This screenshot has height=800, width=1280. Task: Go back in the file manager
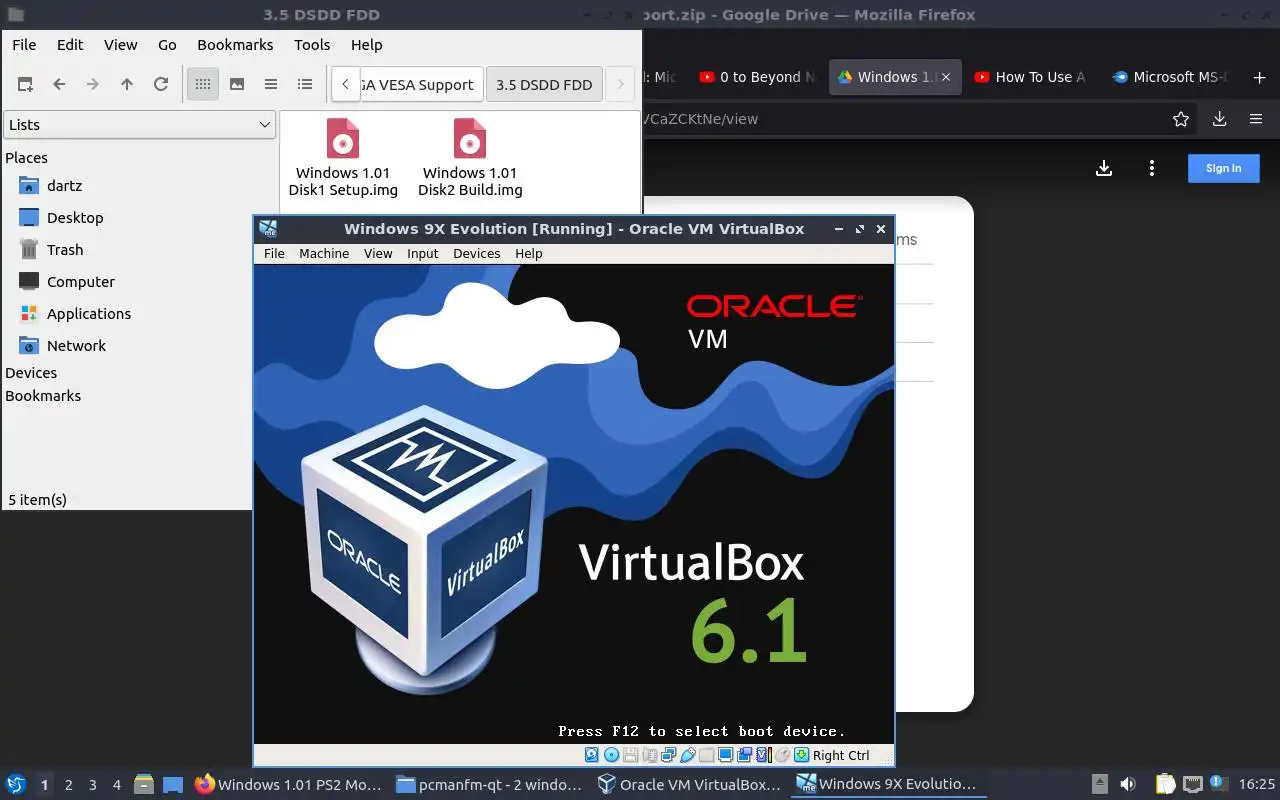[x=59, y=85]
